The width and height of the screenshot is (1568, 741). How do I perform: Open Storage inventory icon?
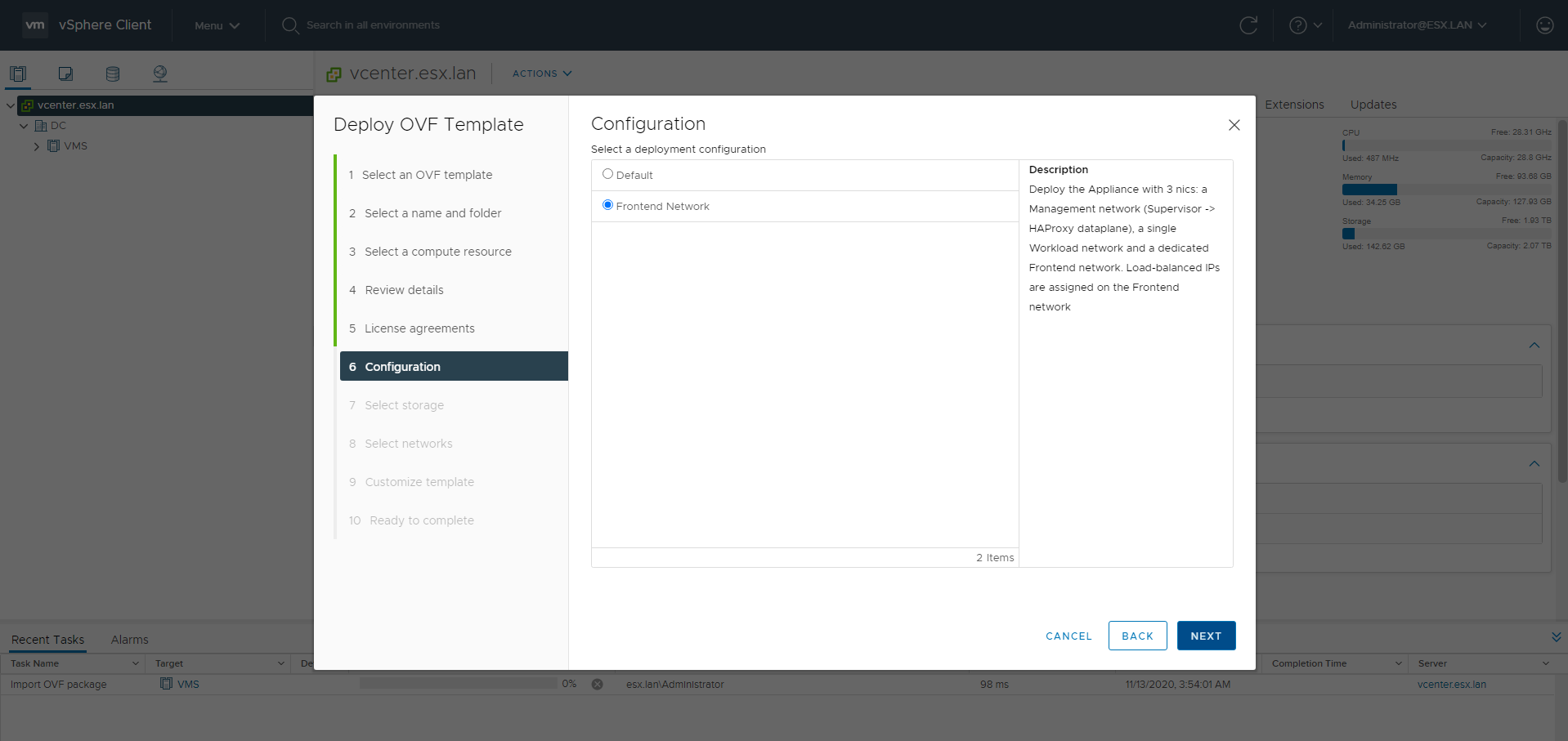(x=113, y=74)
